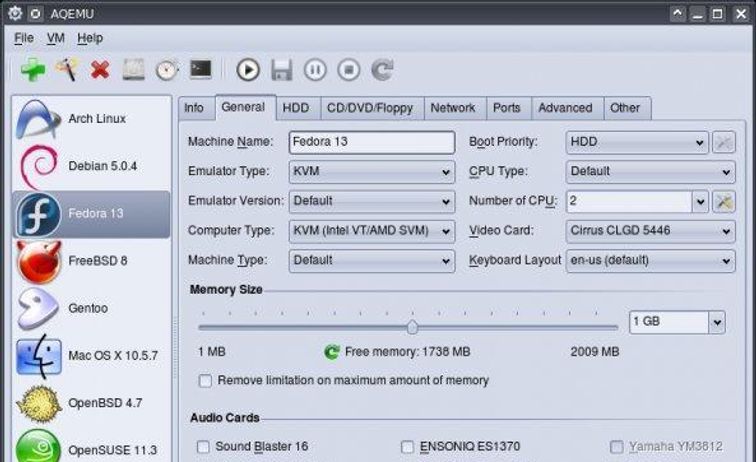Click the clock-faced toolbar icon

[x=167, y=70]
